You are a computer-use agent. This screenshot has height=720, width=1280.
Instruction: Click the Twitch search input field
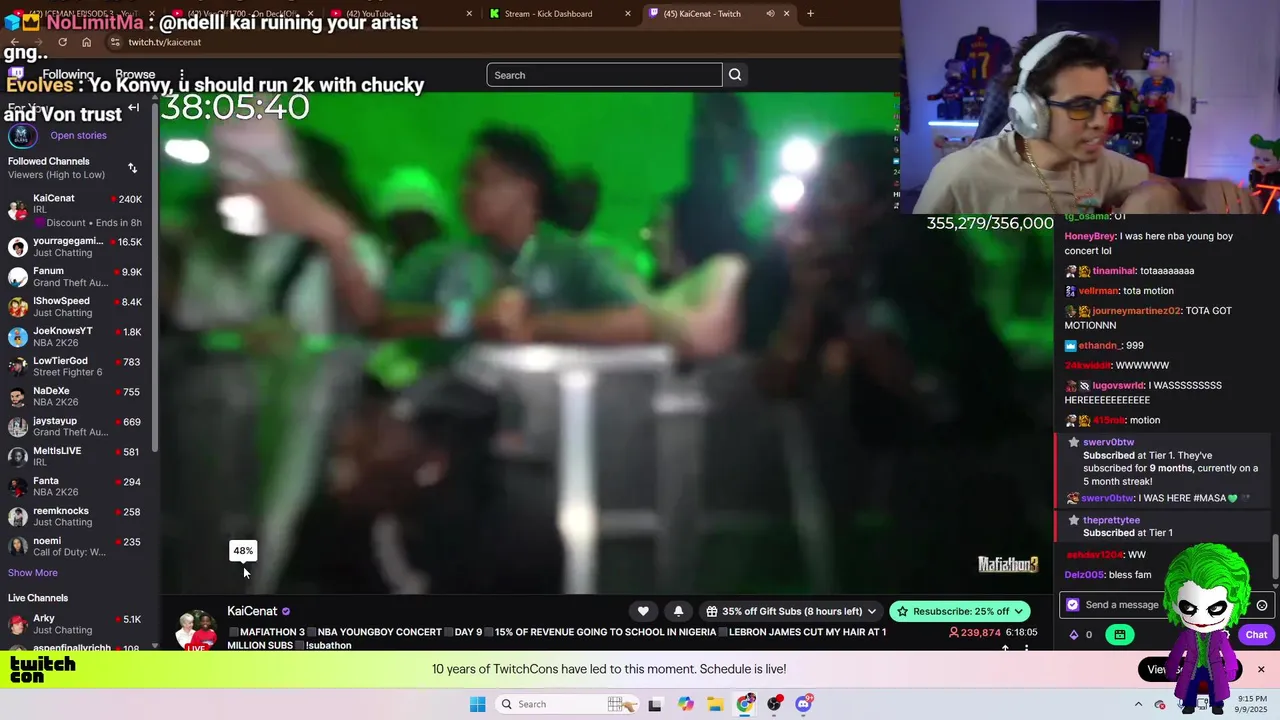[x=604, y=75]
